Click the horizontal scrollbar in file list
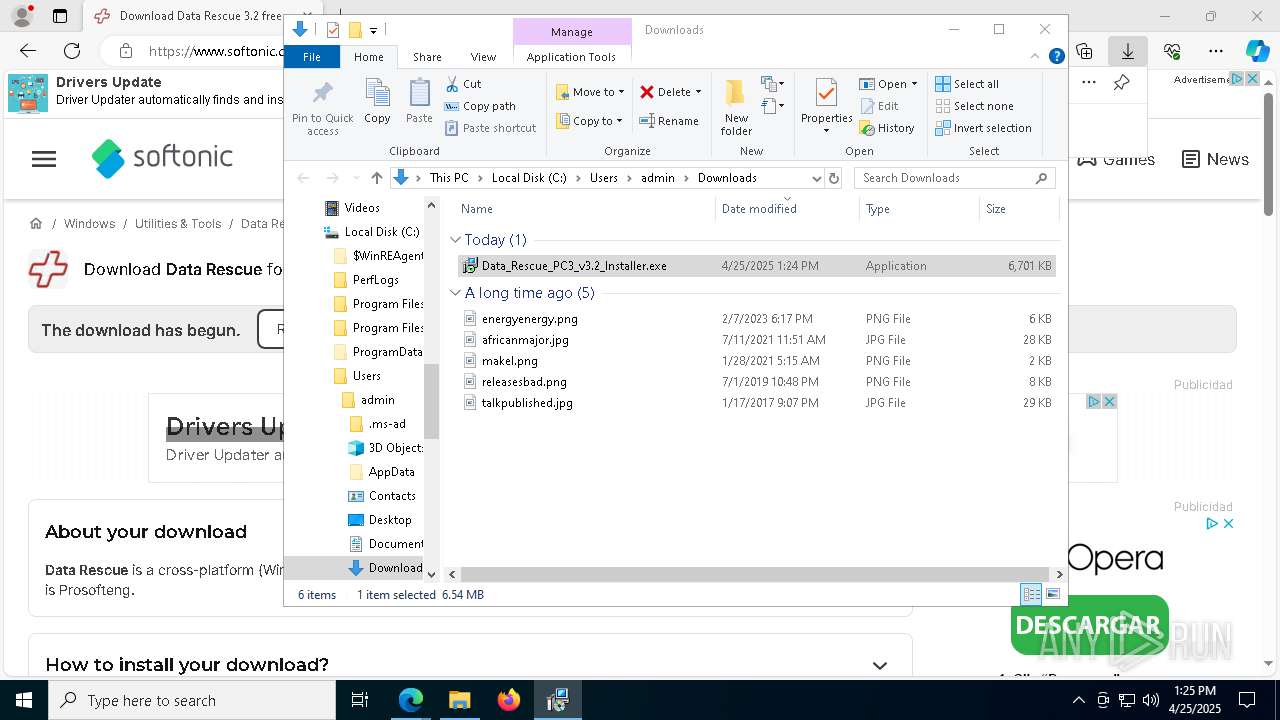 pos(756,575)
